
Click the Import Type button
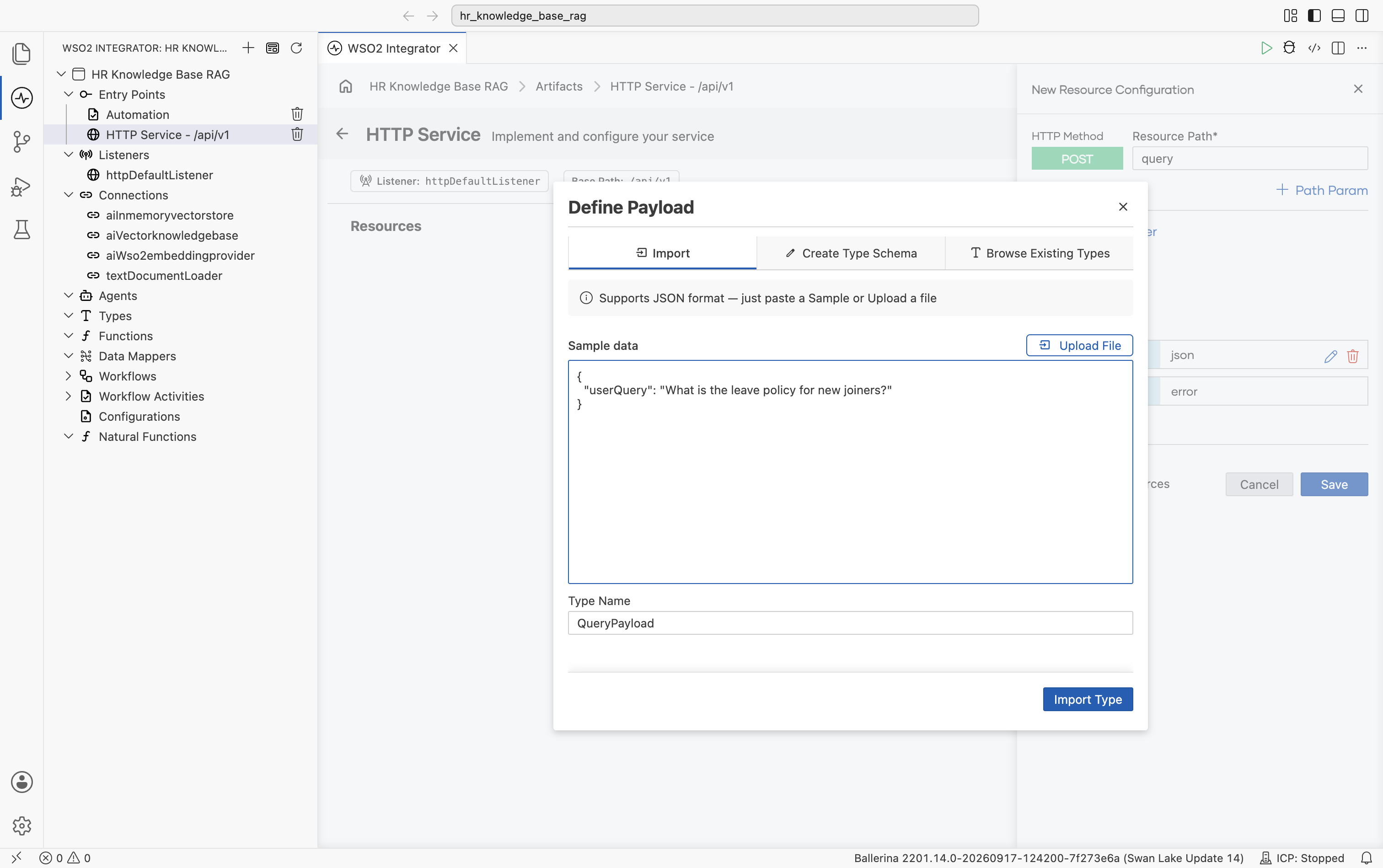(1088, 699)
